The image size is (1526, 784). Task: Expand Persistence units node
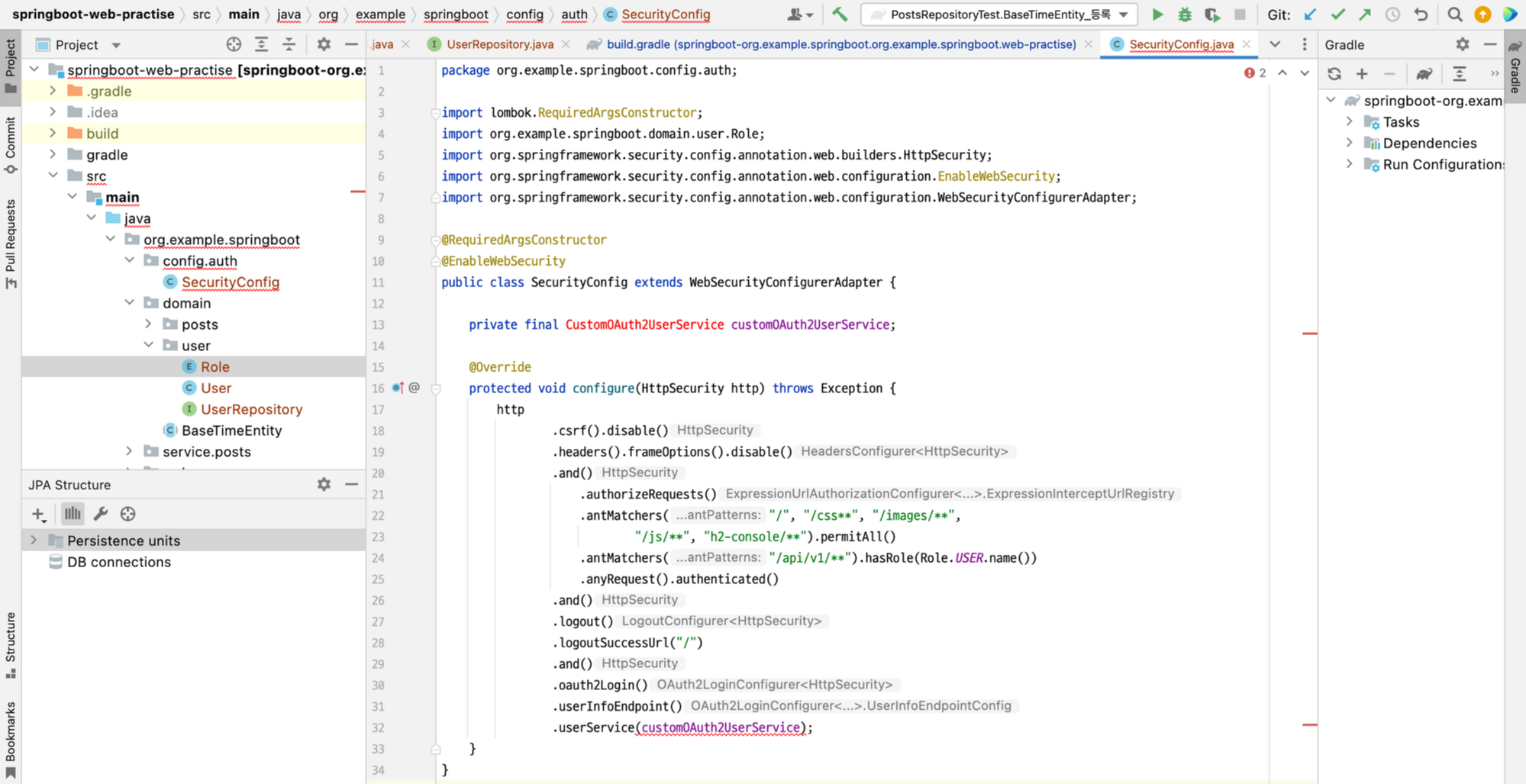[34, 540]
